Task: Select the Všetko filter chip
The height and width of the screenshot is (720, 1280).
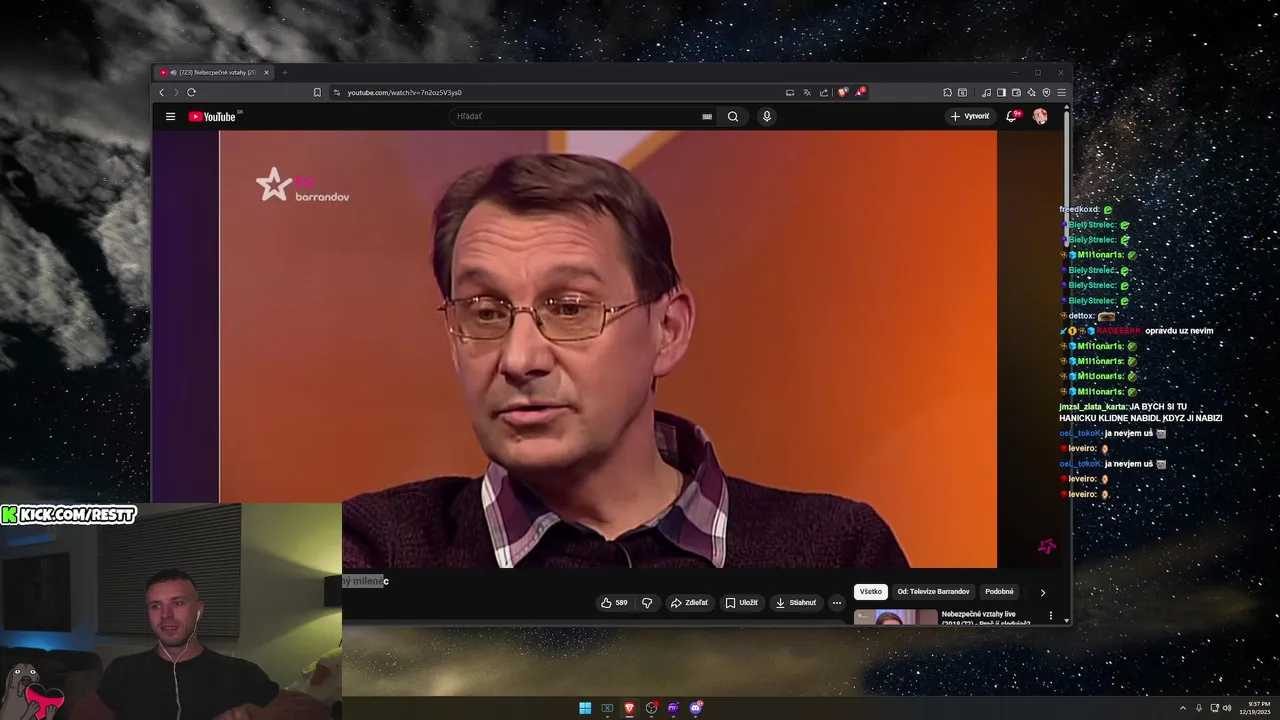Action: pyautogui.click(x=871, y=592)
